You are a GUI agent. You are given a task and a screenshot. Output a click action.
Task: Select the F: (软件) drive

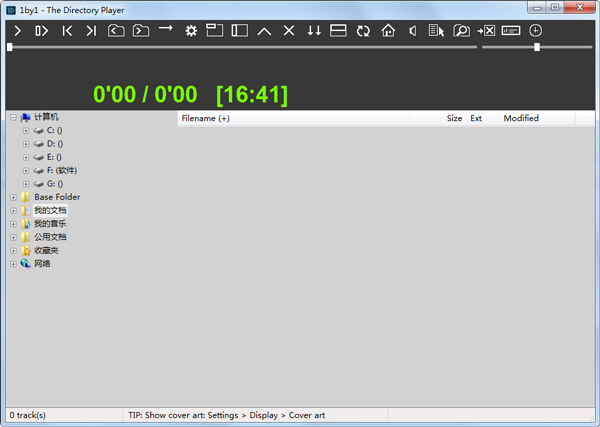(61, 170)
